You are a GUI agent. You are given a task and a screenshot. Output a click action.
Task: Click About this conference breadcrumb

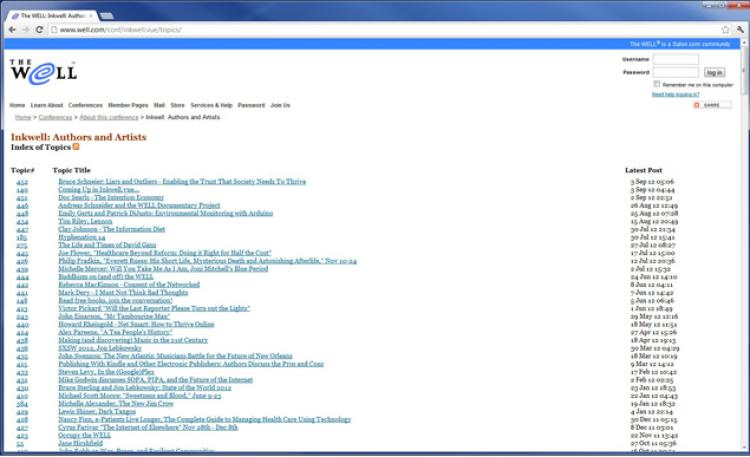[x=109, y=117]
